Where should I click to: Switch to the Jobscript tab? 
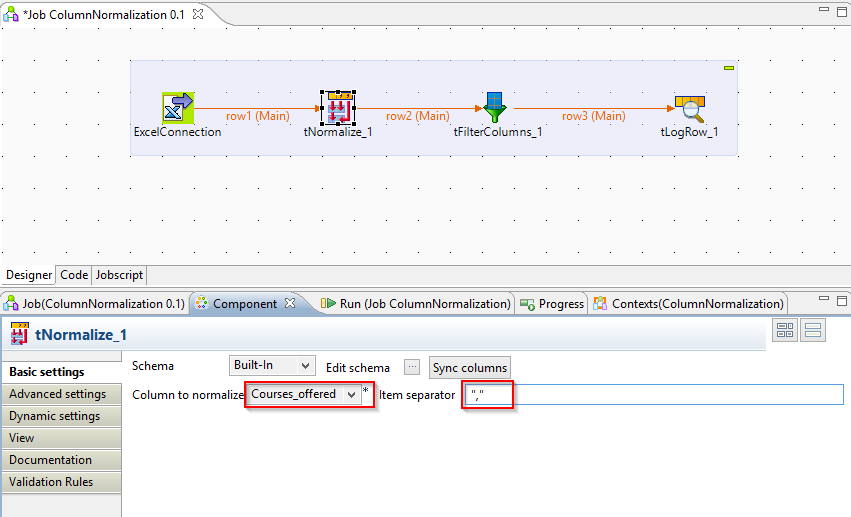pos(119,275)
